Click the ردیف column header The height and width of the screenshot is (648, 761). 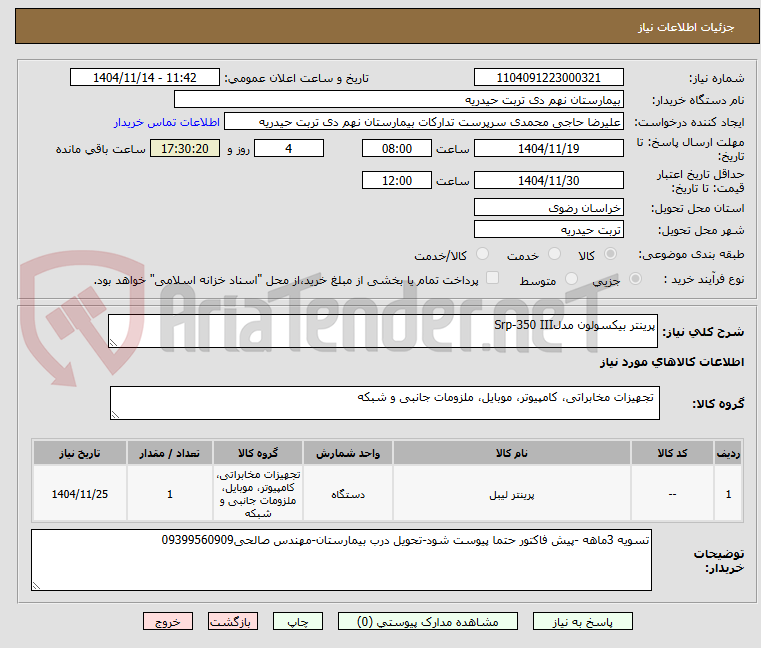pos(728,453)
